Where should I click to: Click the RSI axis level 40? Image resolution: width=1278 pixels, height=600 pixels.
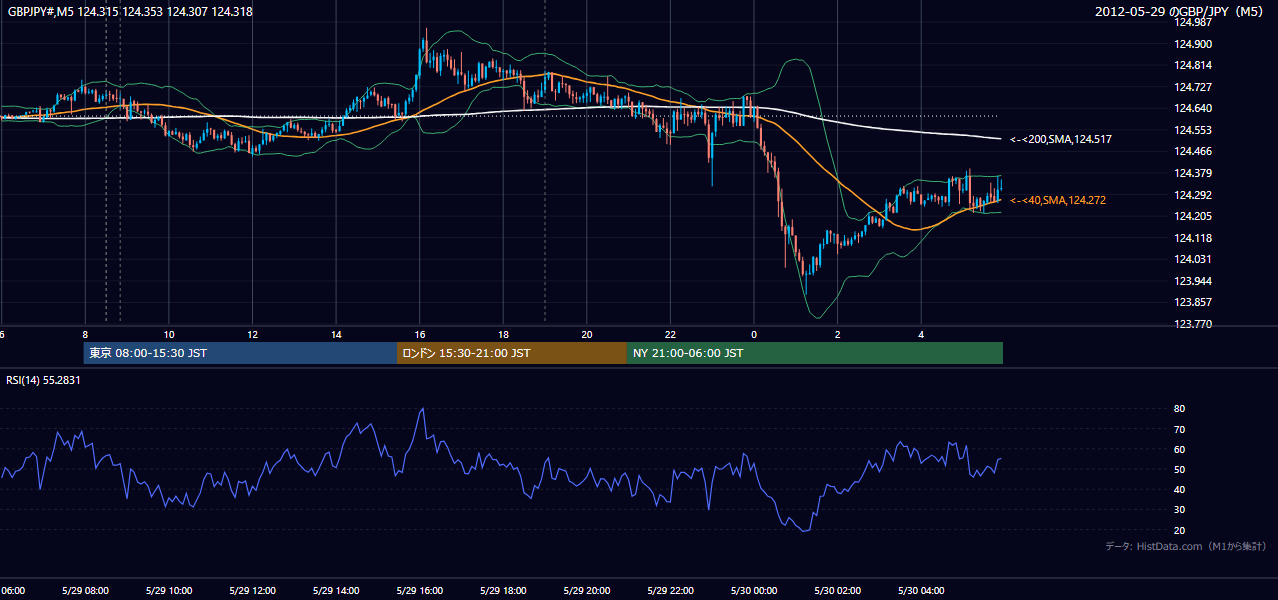(x=1179, y=489)
